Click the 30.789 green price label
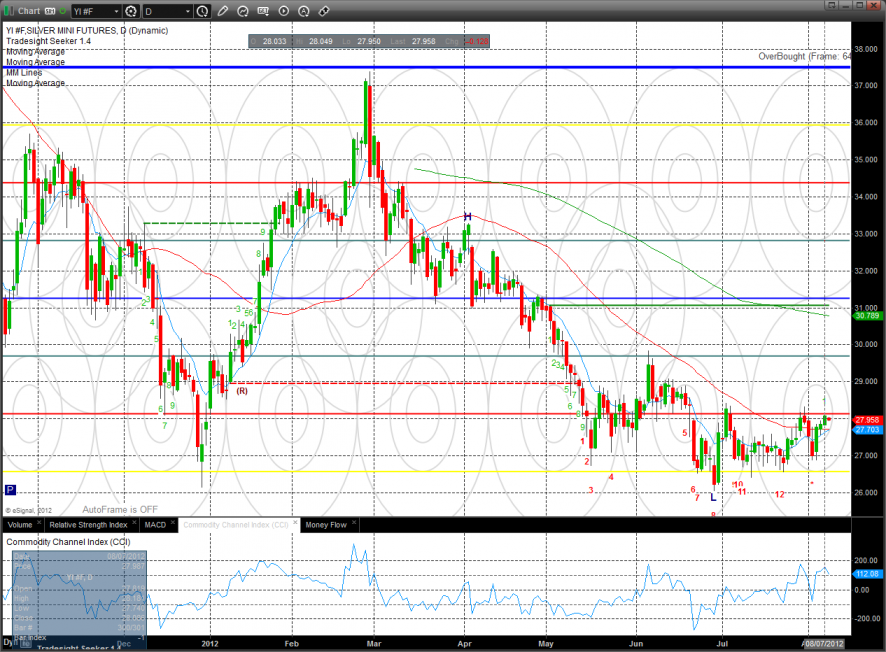The width and height of the screenshot is (886, 652). 866,316
